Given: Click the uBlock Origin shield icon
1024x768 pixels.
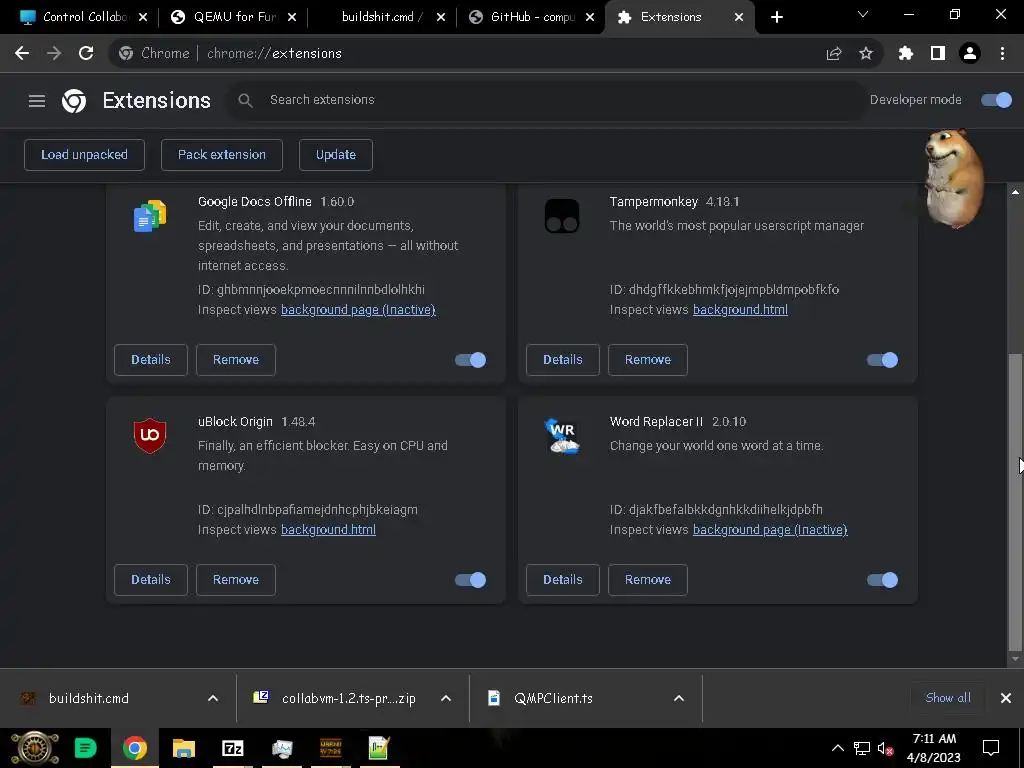Looking at the screenshot, I should click(150, 436).
